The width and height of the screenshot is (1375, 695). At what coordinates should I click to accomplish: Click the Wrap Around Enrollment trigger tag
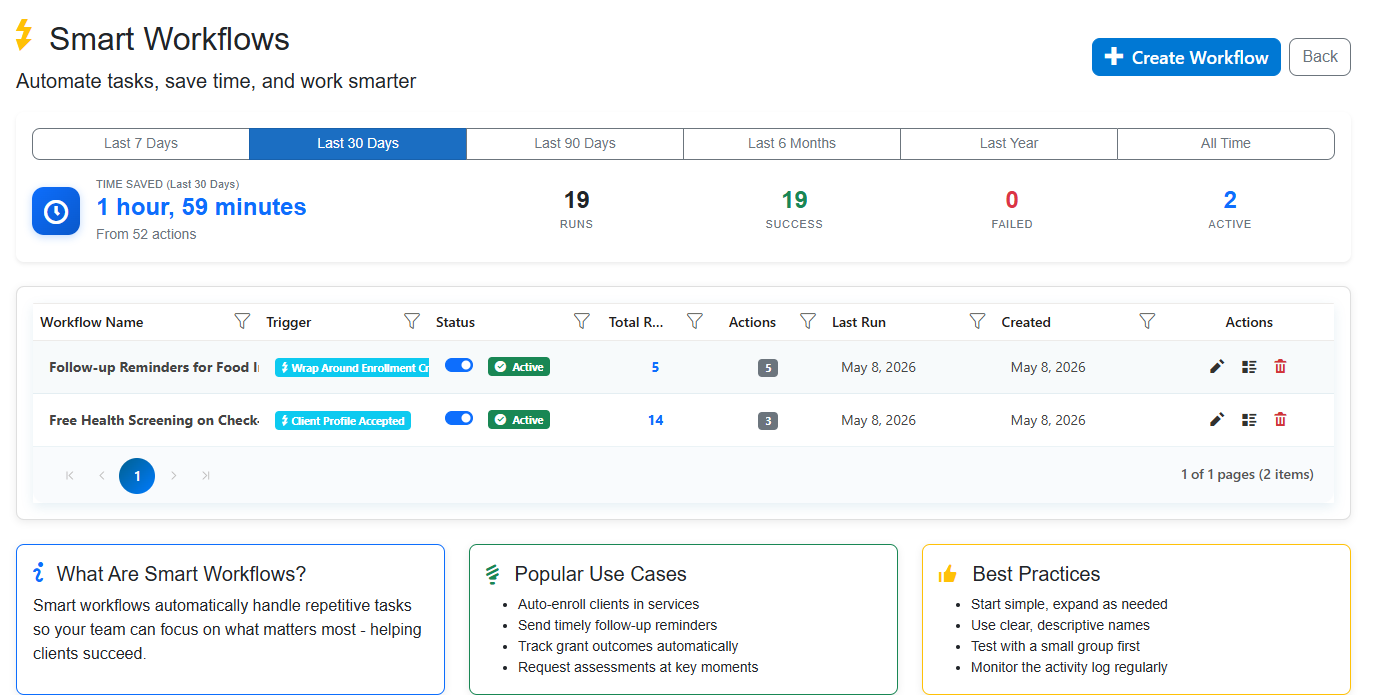352,368
